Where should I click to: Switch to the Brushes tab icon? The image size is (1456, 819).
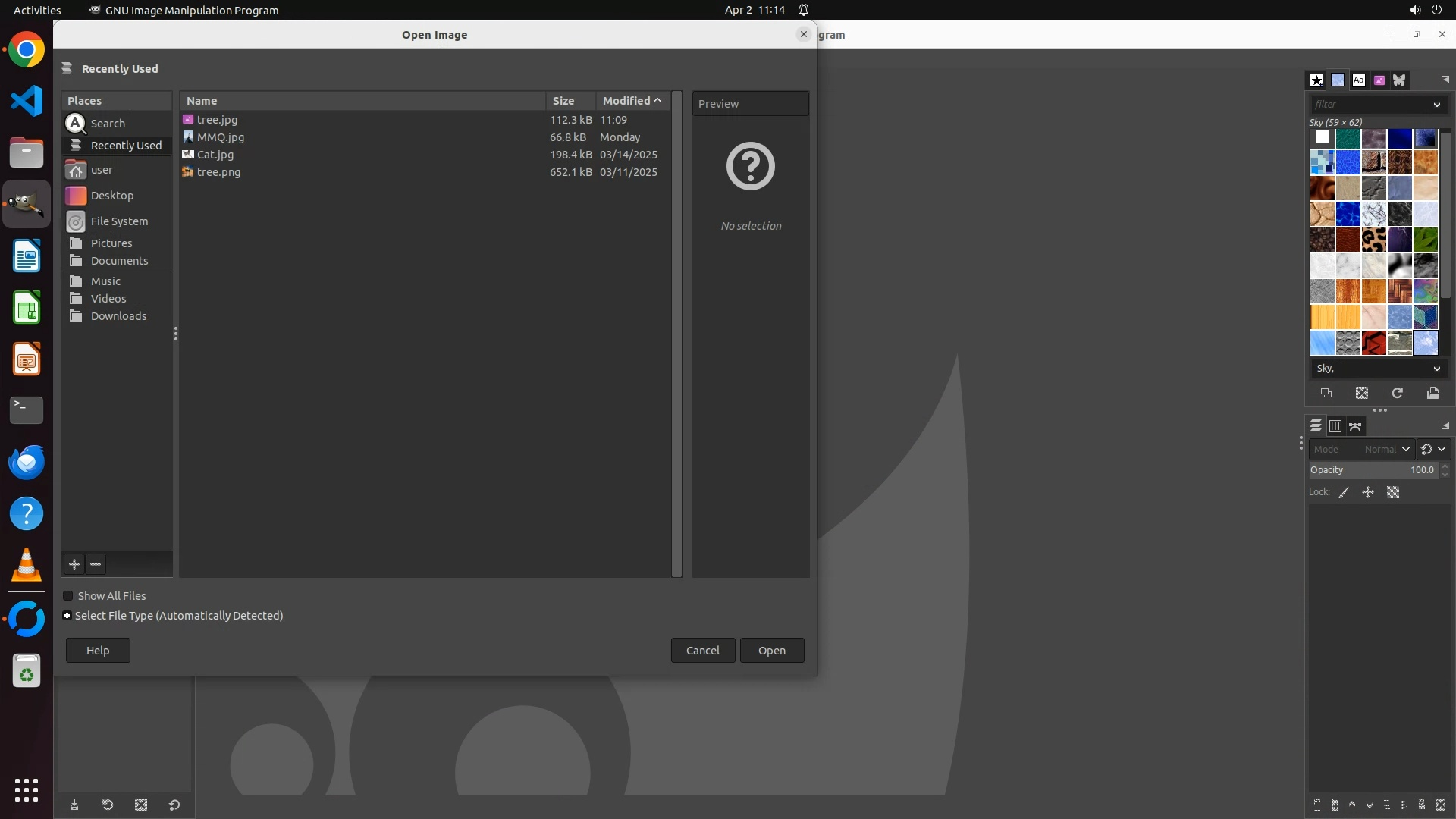pyautogui.click(x=1316, y=80)
